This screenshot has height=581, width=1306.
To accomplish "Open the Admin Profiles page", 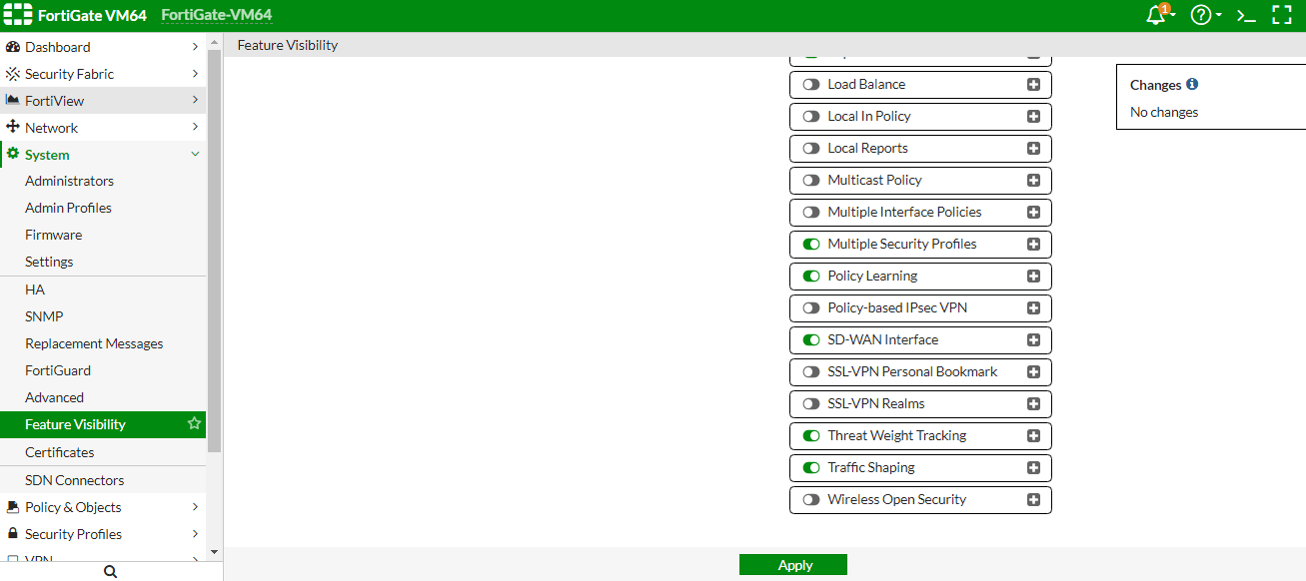I will pyautogui.click(x=68, y=208).
